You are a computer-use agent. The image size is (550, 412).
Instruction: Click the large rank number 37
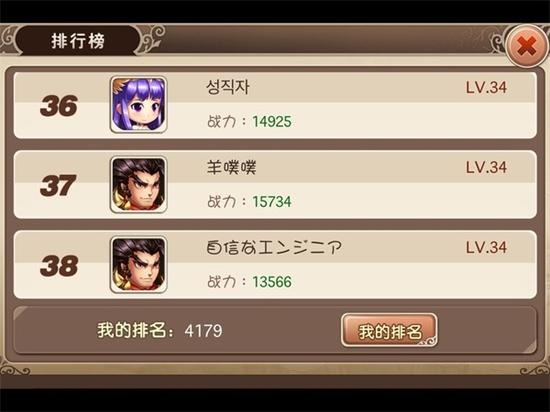pos(58,185)
